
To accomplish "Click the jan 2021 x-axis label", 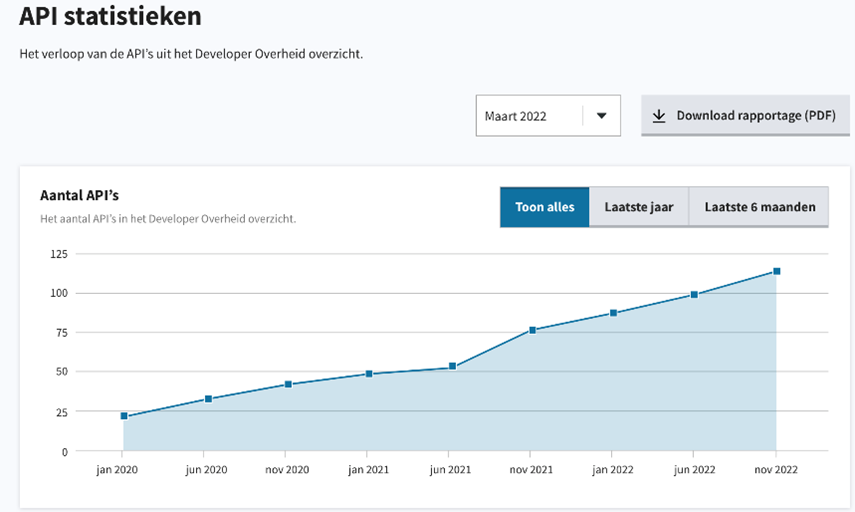I will (369, 469).
